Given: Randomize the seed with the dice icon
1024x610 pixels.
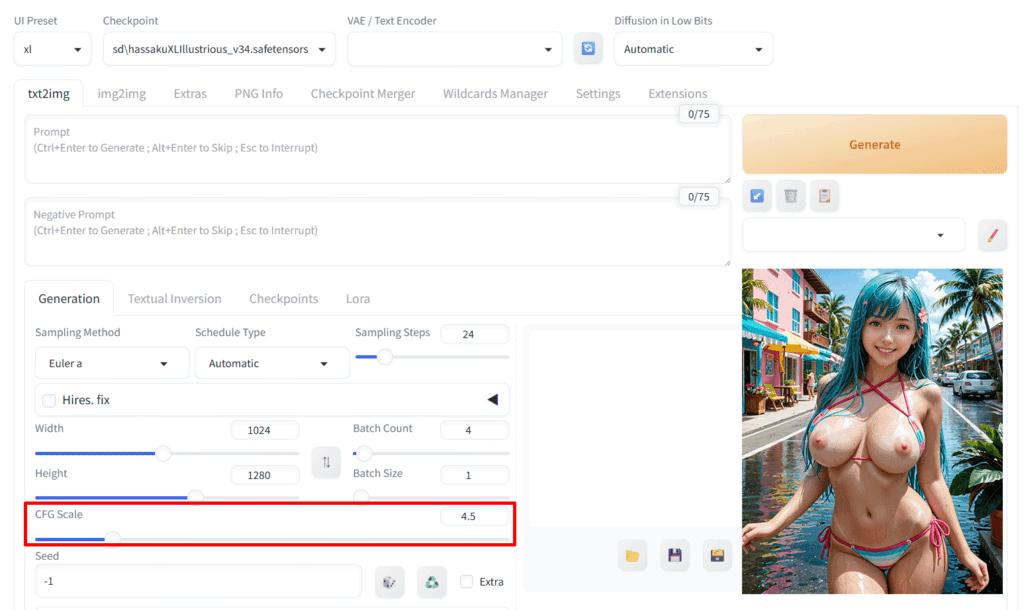Looking at the screenshot, I should (389, 581).
